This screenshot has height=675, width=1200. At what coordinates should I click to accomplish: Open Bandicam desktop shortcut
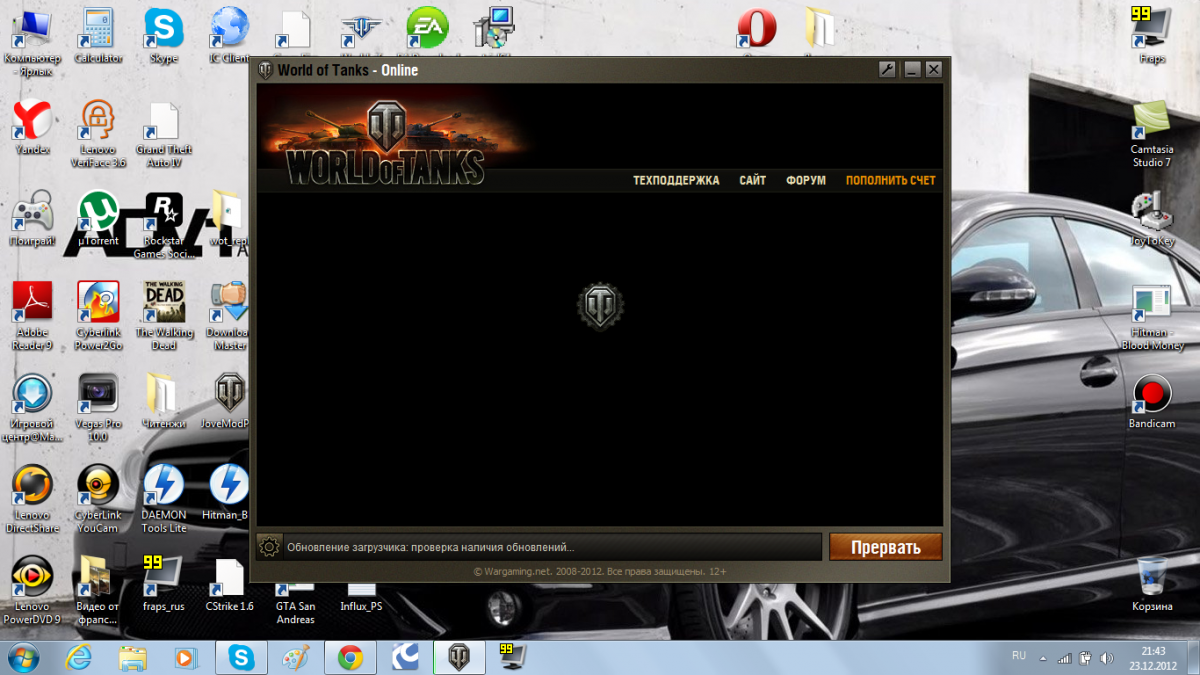tap(1152, 400)
